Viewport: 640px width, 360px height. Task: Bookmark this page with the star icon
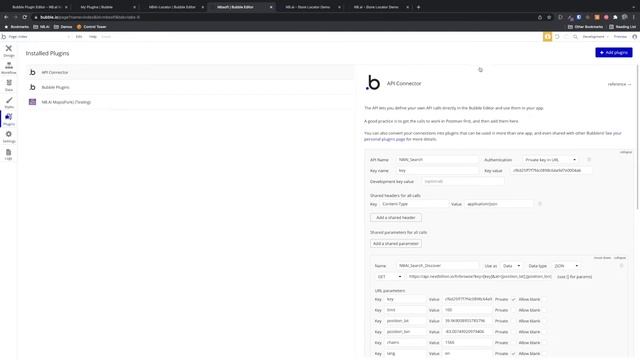[x=549, y=17]
